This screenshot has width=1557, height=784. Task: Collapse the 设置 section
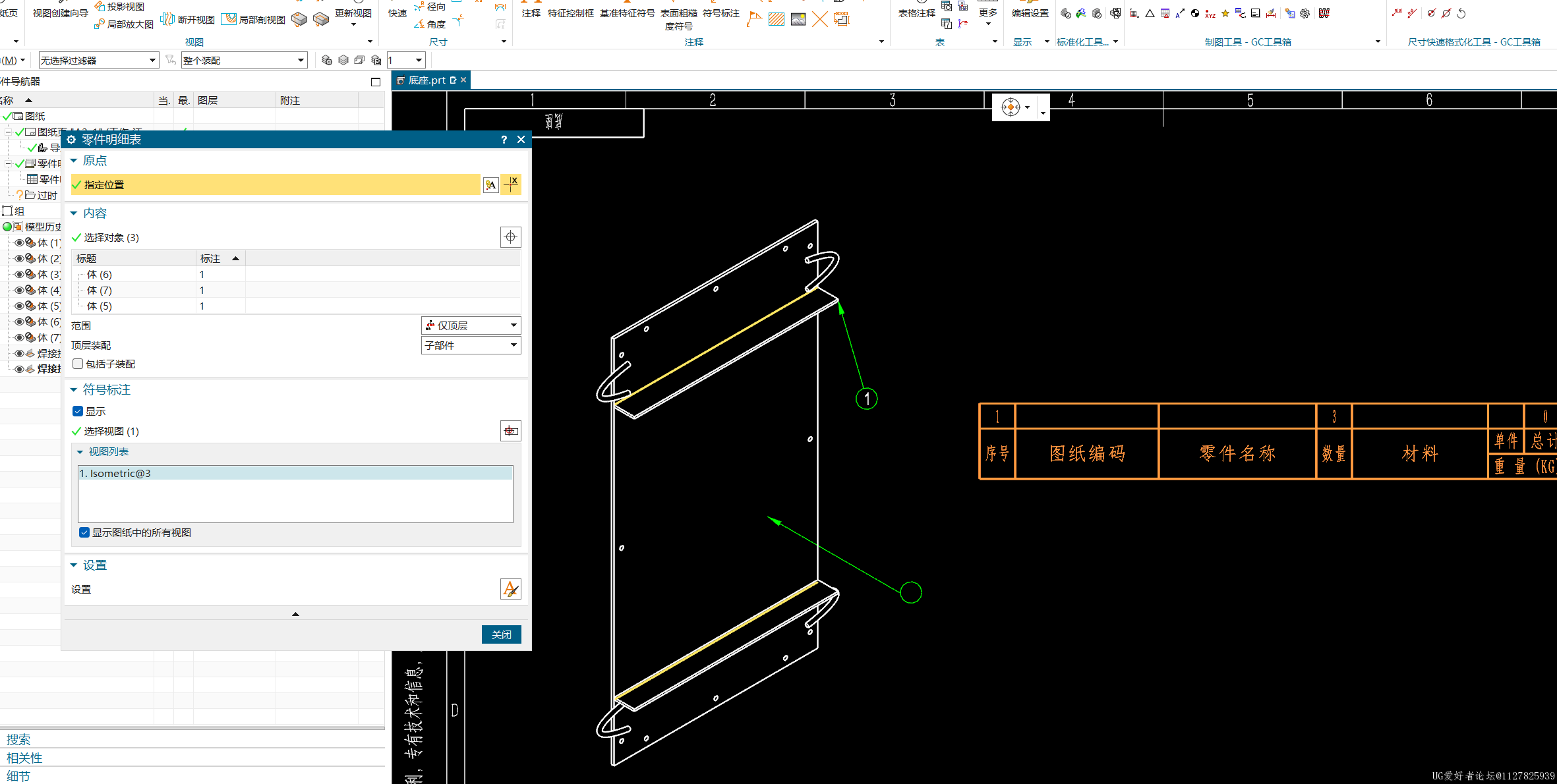coord(74,565)
